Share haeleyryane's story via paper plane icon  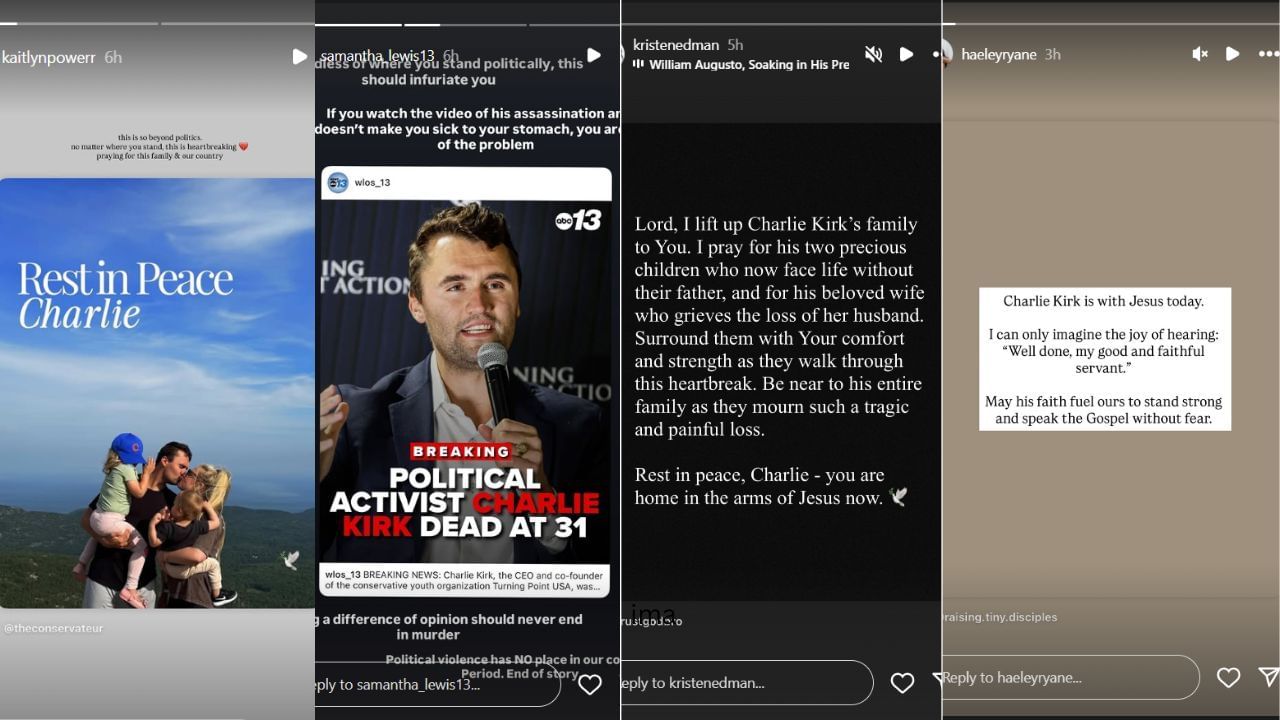pyautogui.click(x=1268, y=678)
